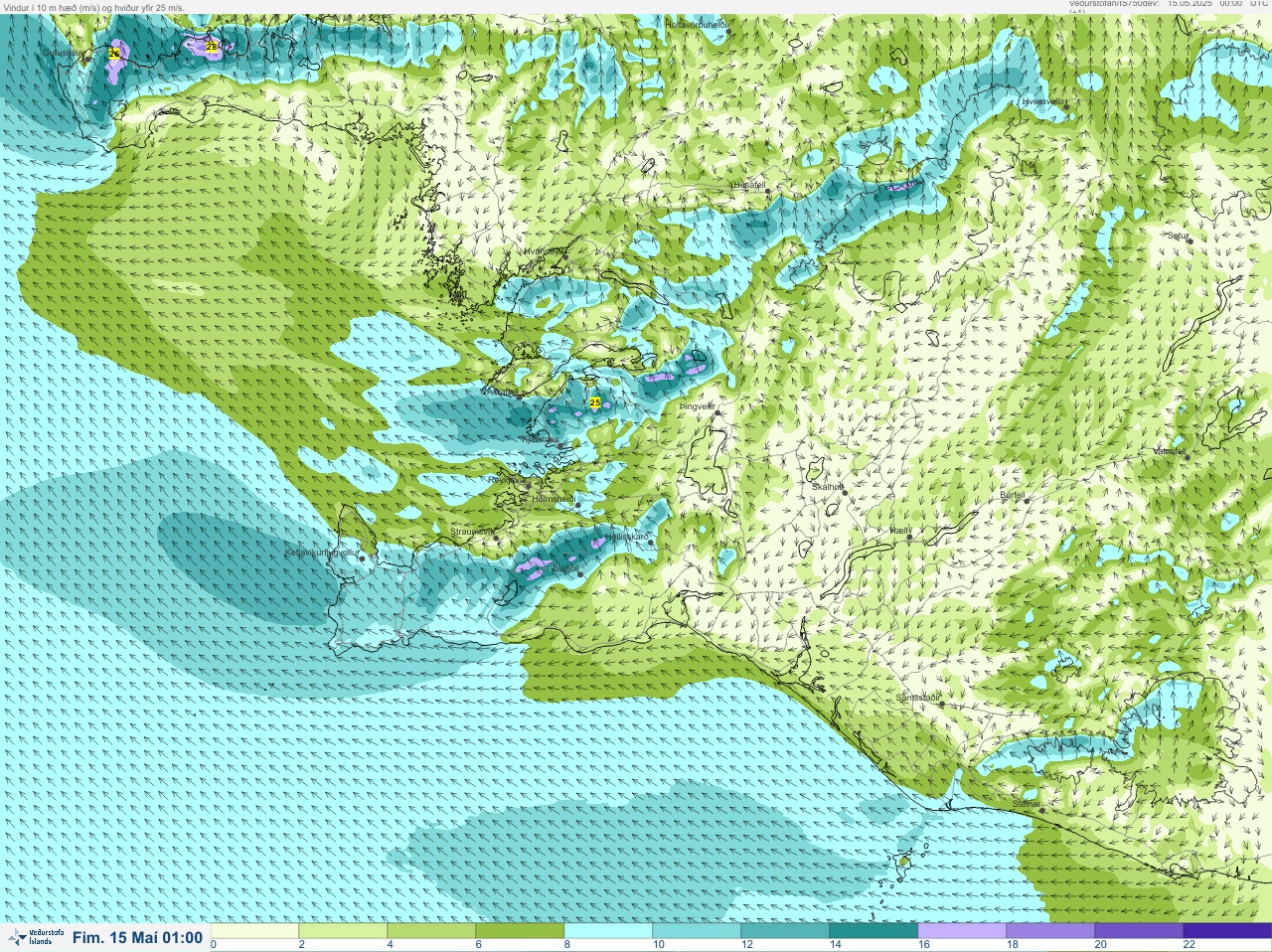Click the Hveravellir station label
Image resolution: width=1272 pixels, height=952 pixels.
coord(1043,101)
